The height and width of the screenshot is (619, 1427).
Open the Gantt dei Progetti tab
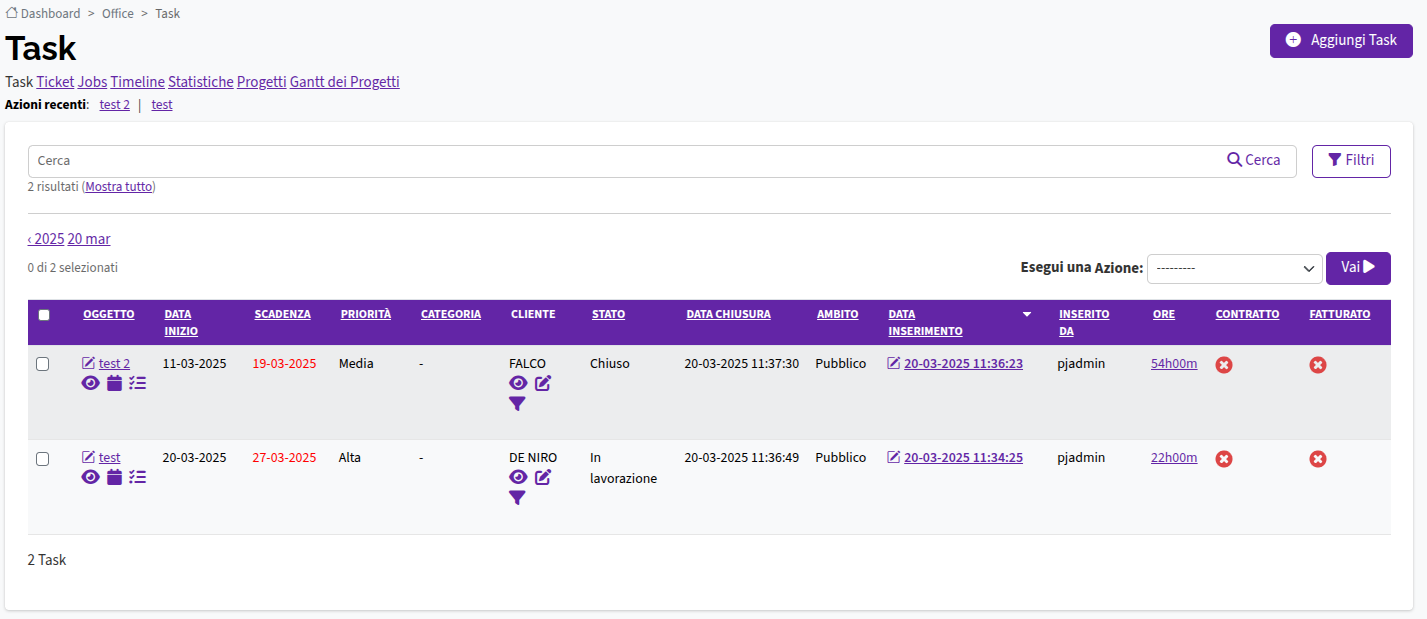(x=345, y=82)
